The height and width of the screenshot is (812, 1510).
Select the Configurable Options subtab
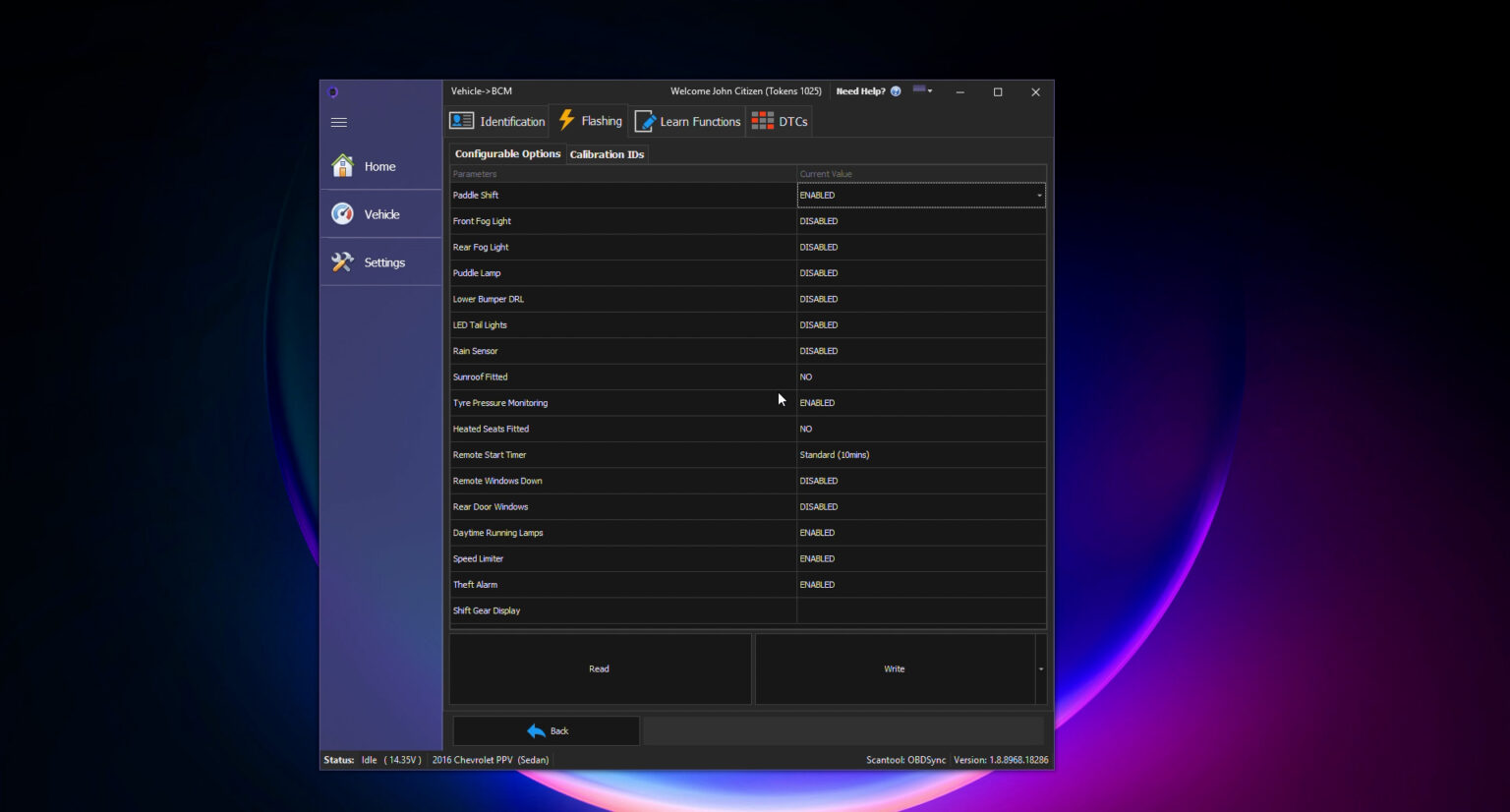pyautogui.click(x=507, y=154)
